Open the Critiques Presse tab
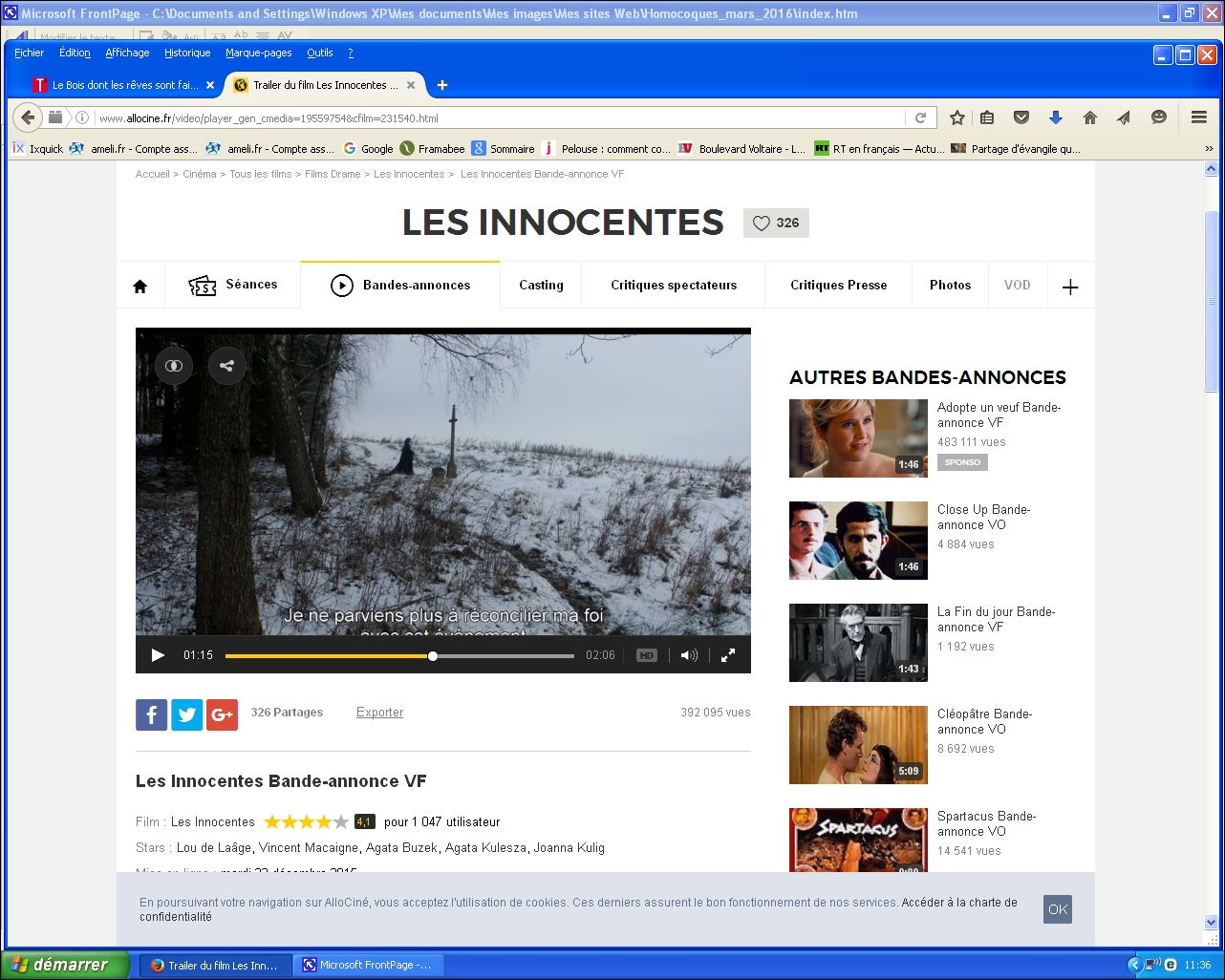1225x980 pixels. (839, 286)
